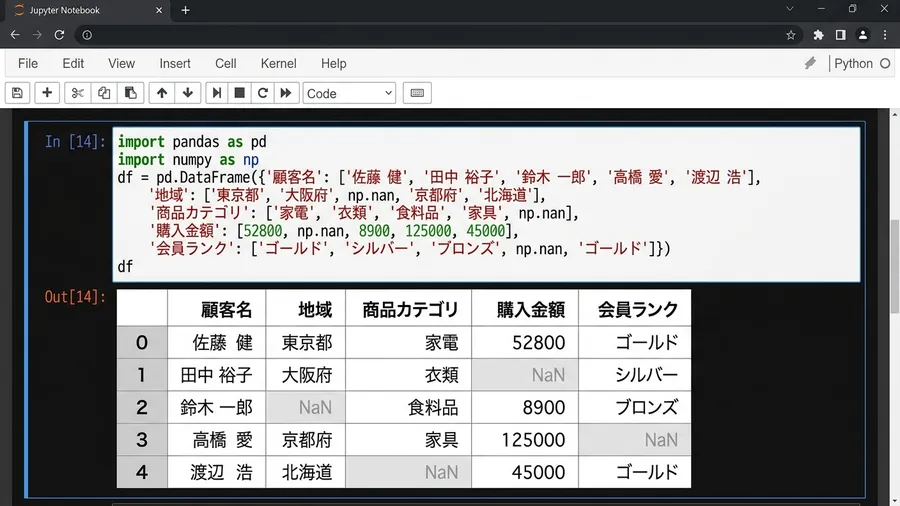Click the cell 鈴木 一郎
This screenshot has height=506, width=900.
click(x=216, y=407)
